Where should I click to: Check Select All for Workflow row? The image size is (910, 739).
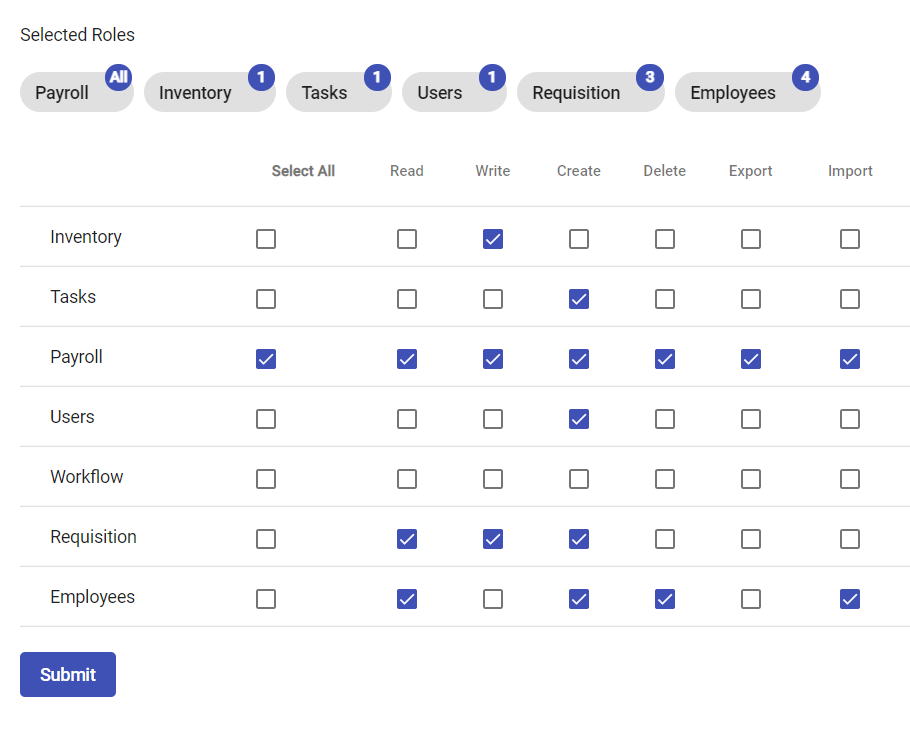point(266,479)
